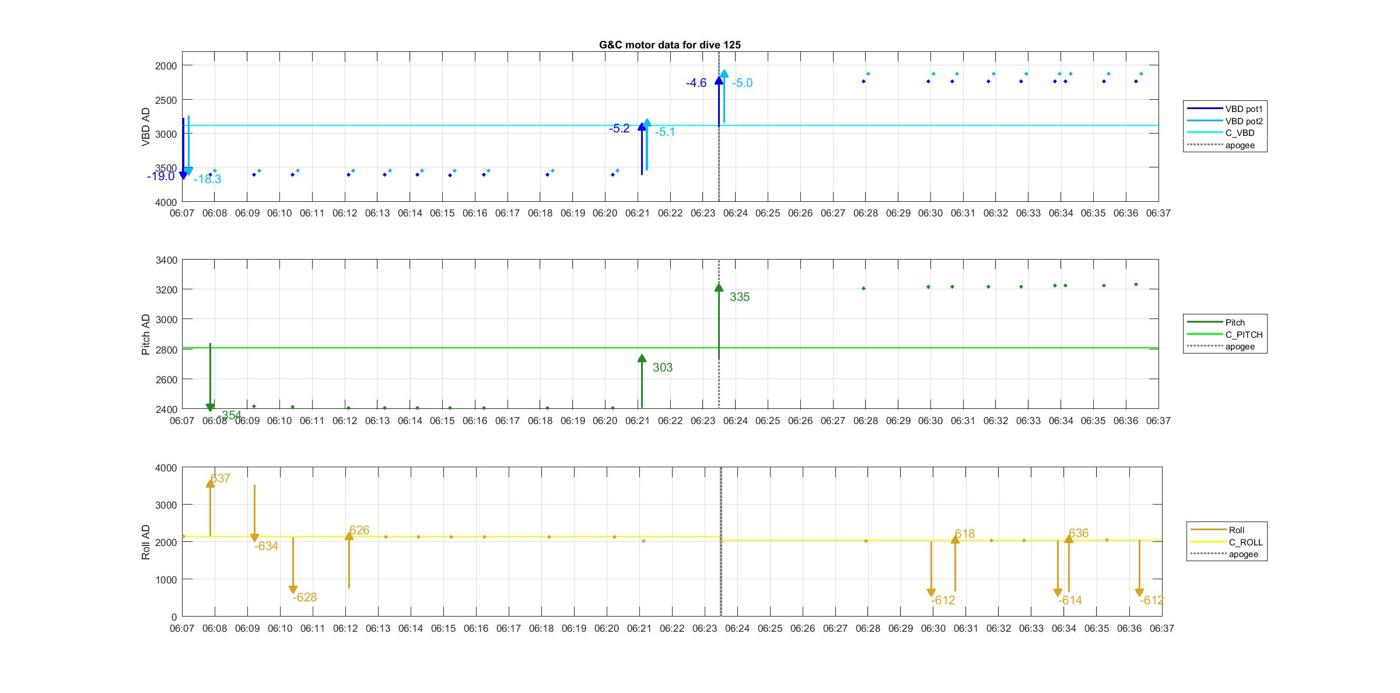Click "apogee" in the Pitch legend box
This screenshot has width=1400, height=693.
tap(1222, 347)
